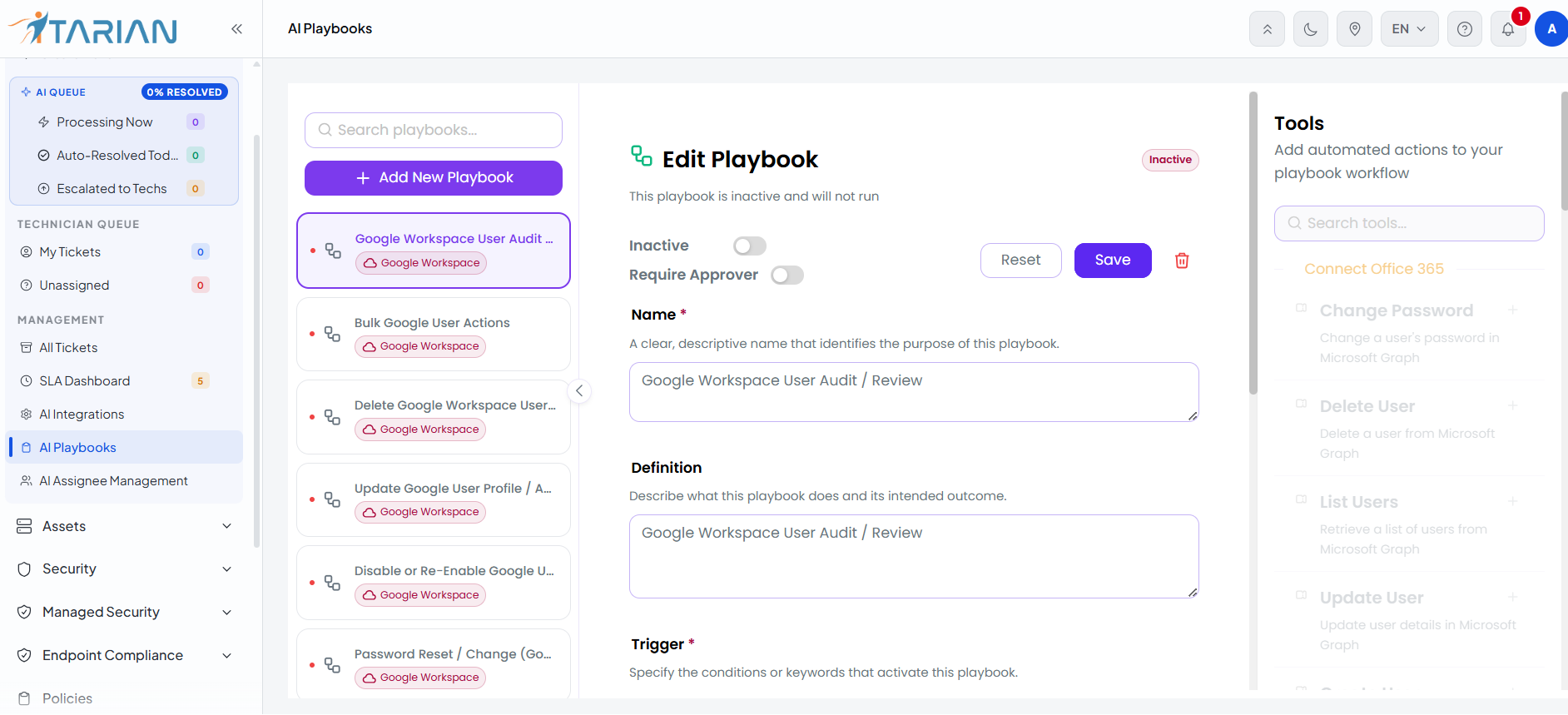1568x715 pixels.
Task: Click the workflow icon of Bulk Google User Actions
Action: pos(333,334)
